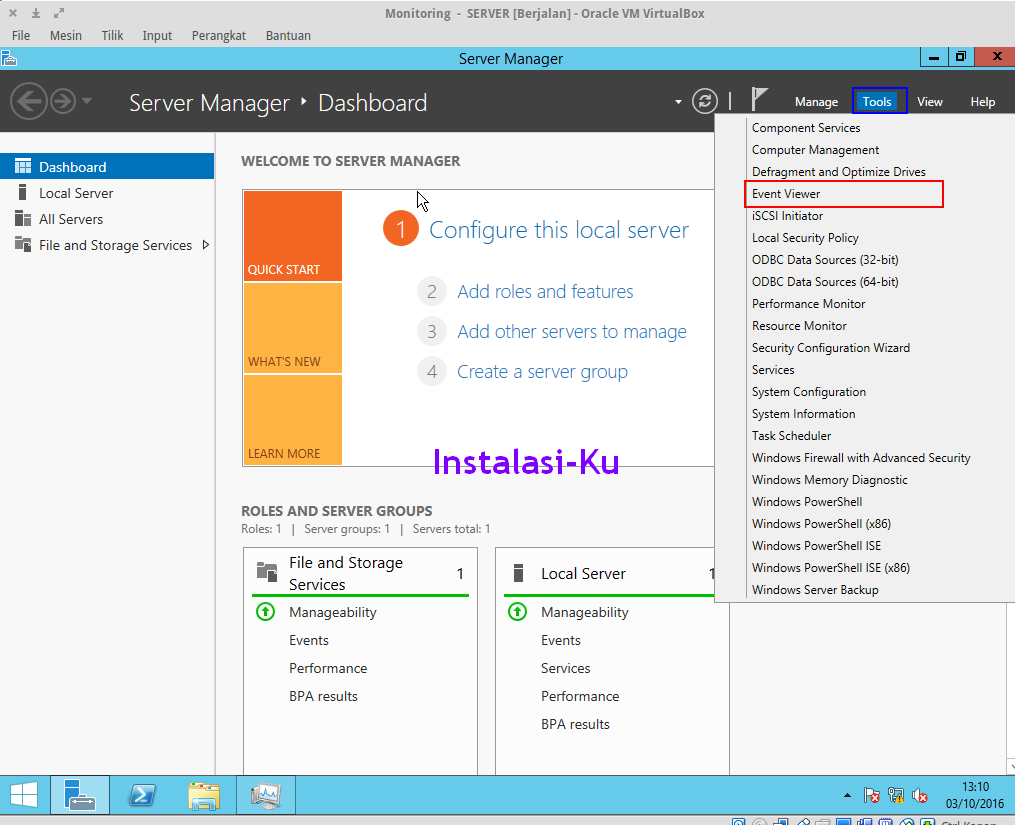Refresh the Server Manager dashboard
1015x825 pixels.
[704, 101]
